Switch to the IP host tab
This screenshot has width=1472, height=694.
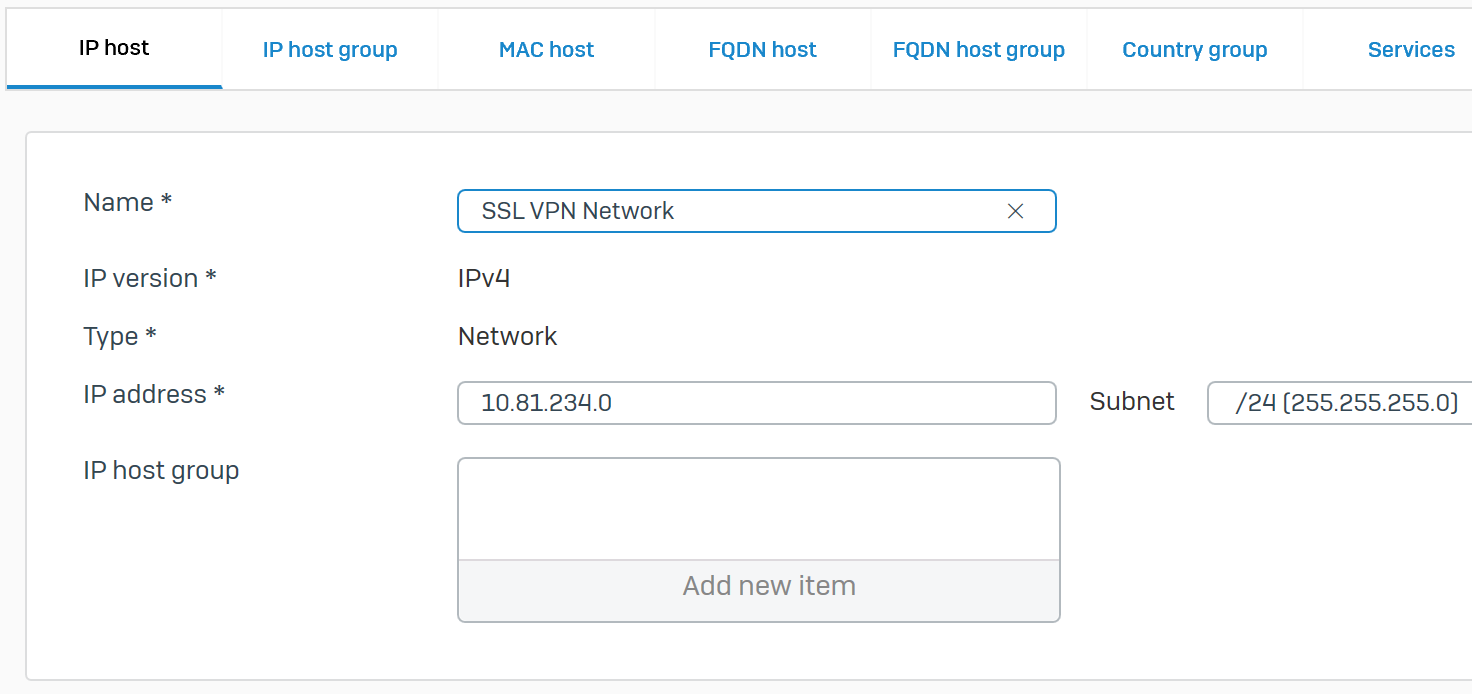pyautogui.click(x=114, y=48)
